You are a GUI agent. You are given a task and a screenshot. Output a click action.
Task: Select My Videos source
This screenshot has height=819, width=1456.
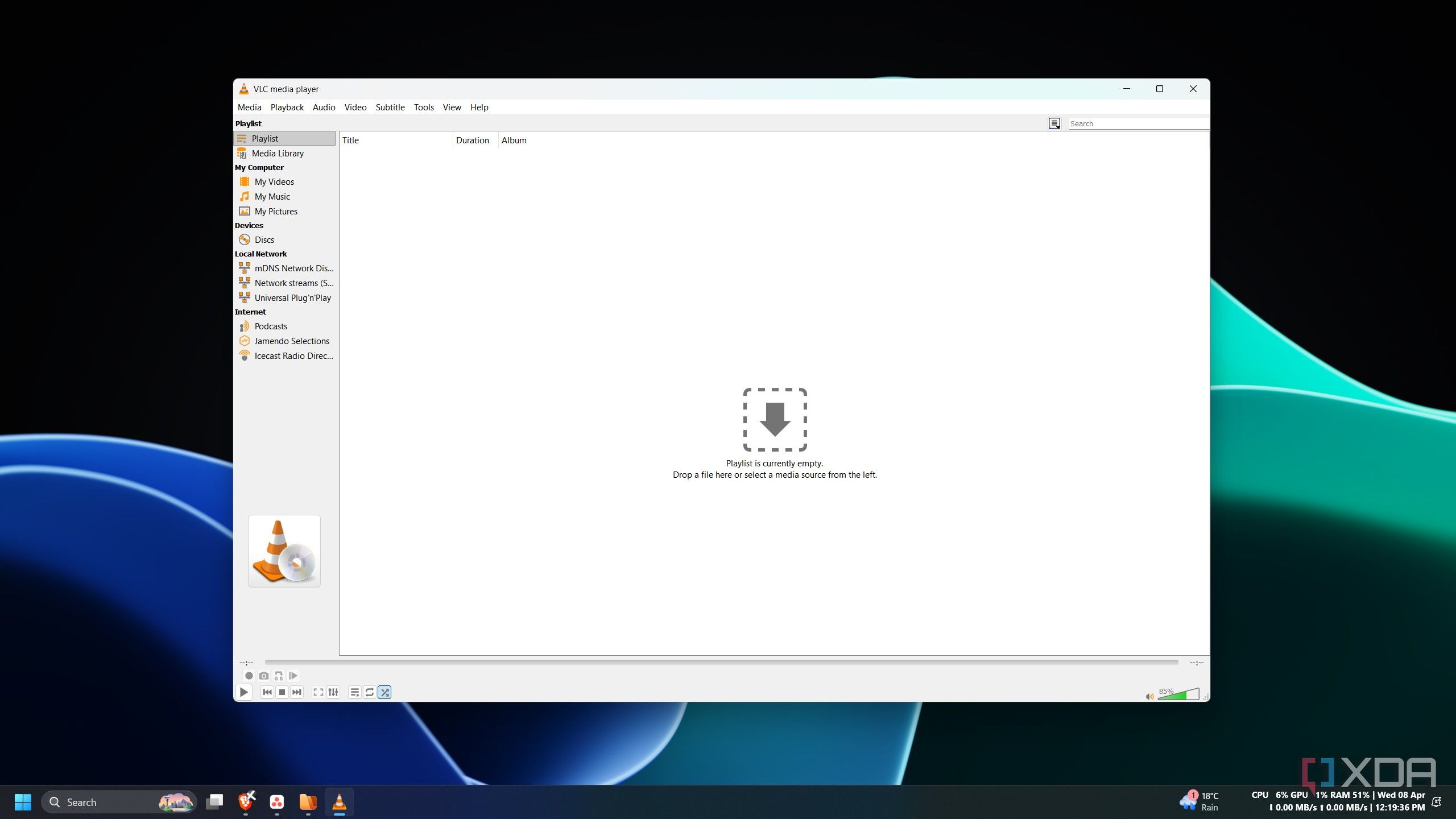[x=284, y=181]
